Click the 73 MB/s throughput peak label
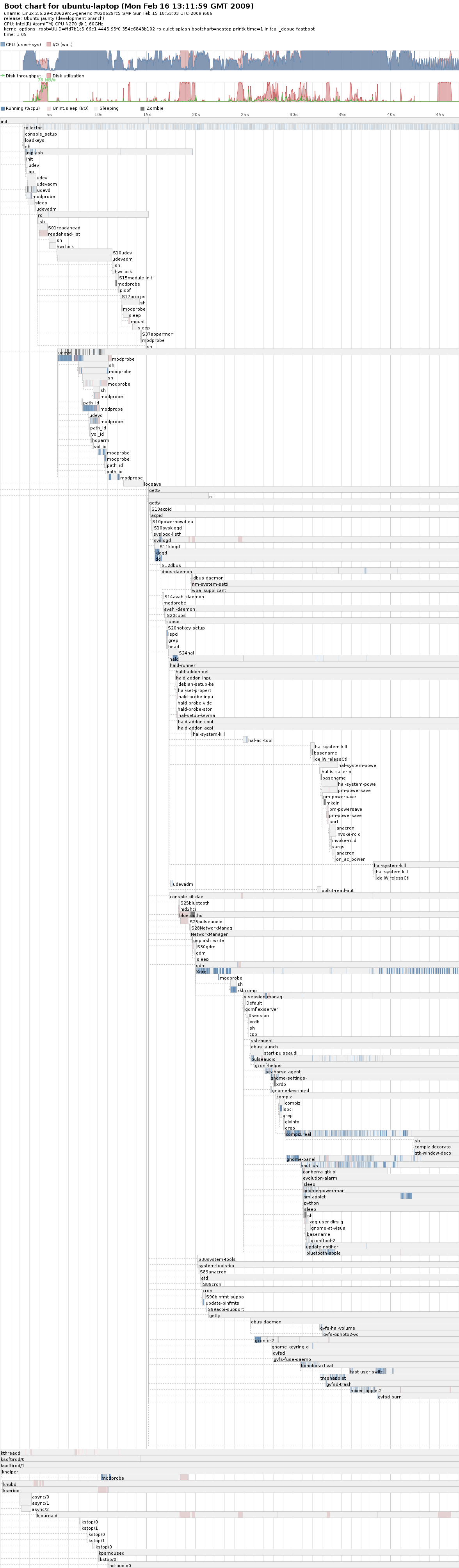Image resolution: width=459 pixels, height=1568 pixels. [46, 80]
